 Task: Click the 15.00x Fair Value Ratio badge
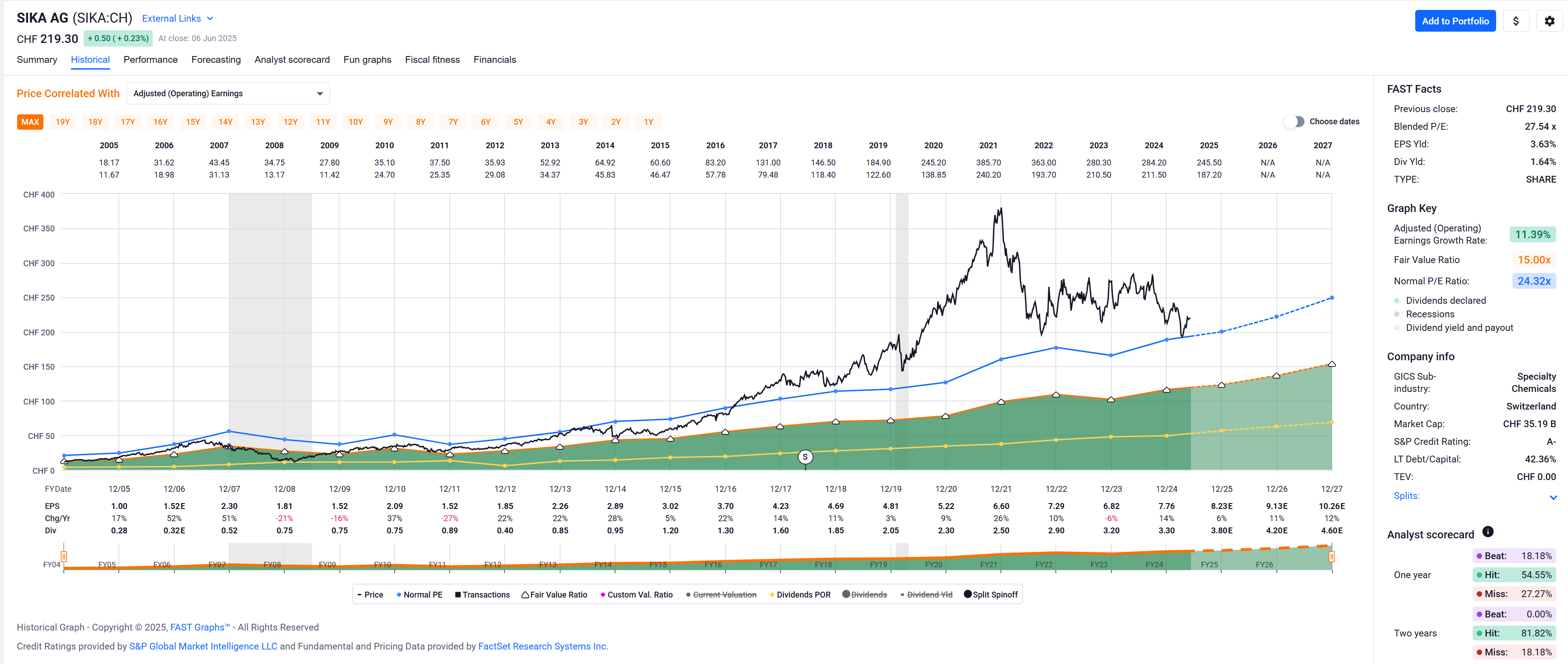tap(1533, 260)
